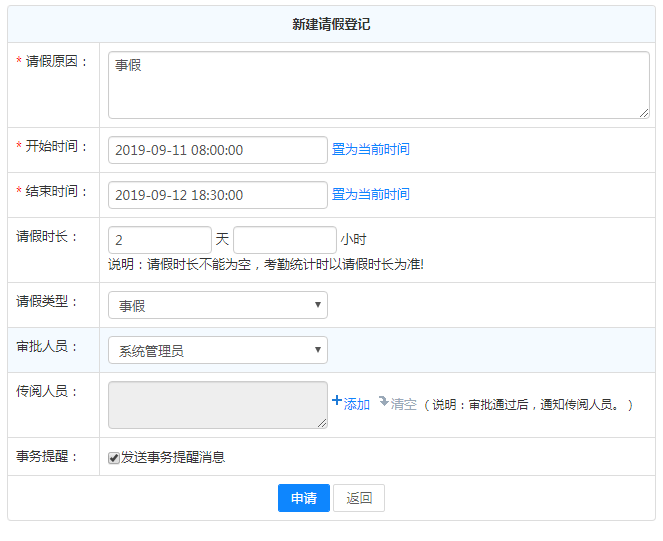Click 置为当前时间 next to 开始时间
Image resolution: width=663 pixels, height=541 pixels.
[x=370, y=149]
